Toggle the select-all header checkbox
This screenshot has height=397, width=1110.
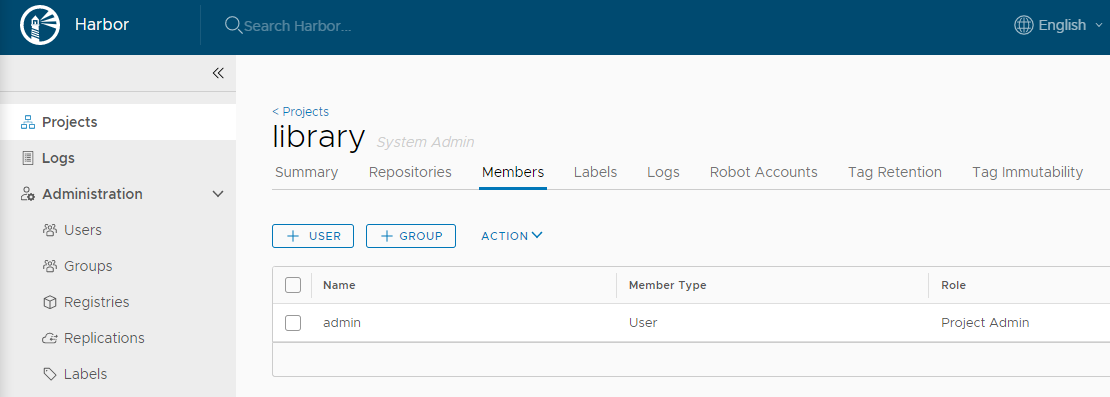pyautogui.click(x=293, y=285)
